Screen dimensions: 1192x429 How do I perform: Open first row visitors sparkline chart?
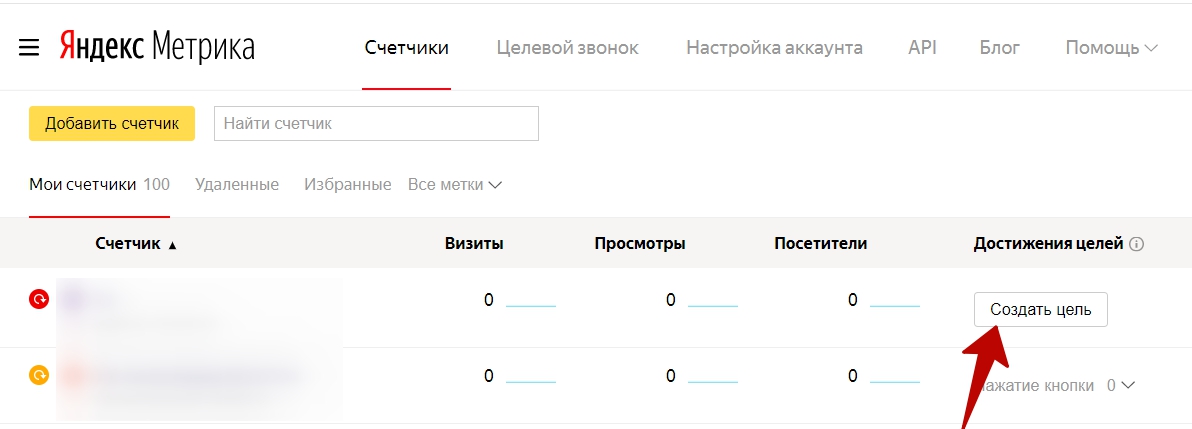[894, 302]
